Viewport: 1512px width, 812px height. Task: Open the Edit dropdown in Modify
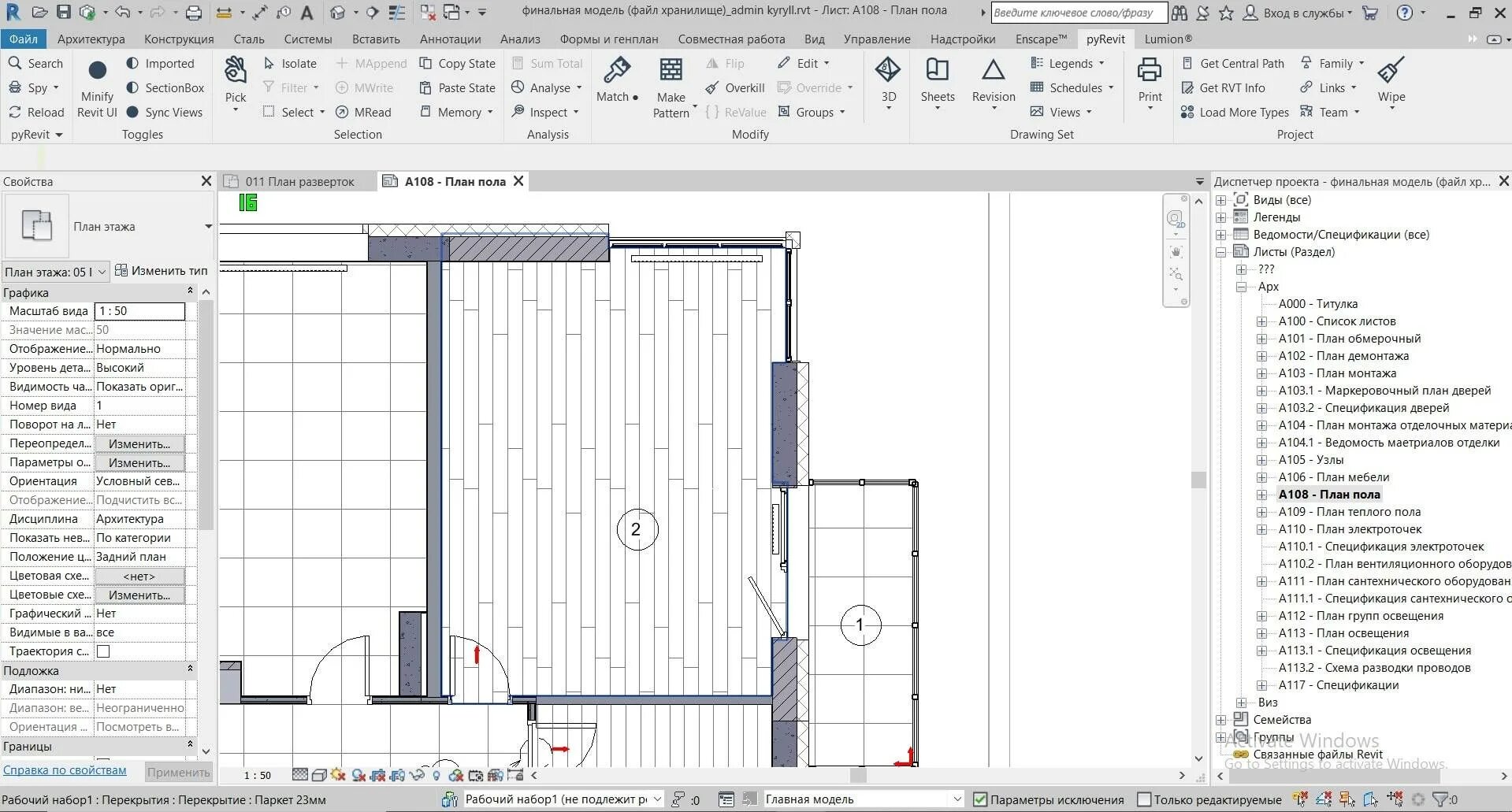pos(803,63)
